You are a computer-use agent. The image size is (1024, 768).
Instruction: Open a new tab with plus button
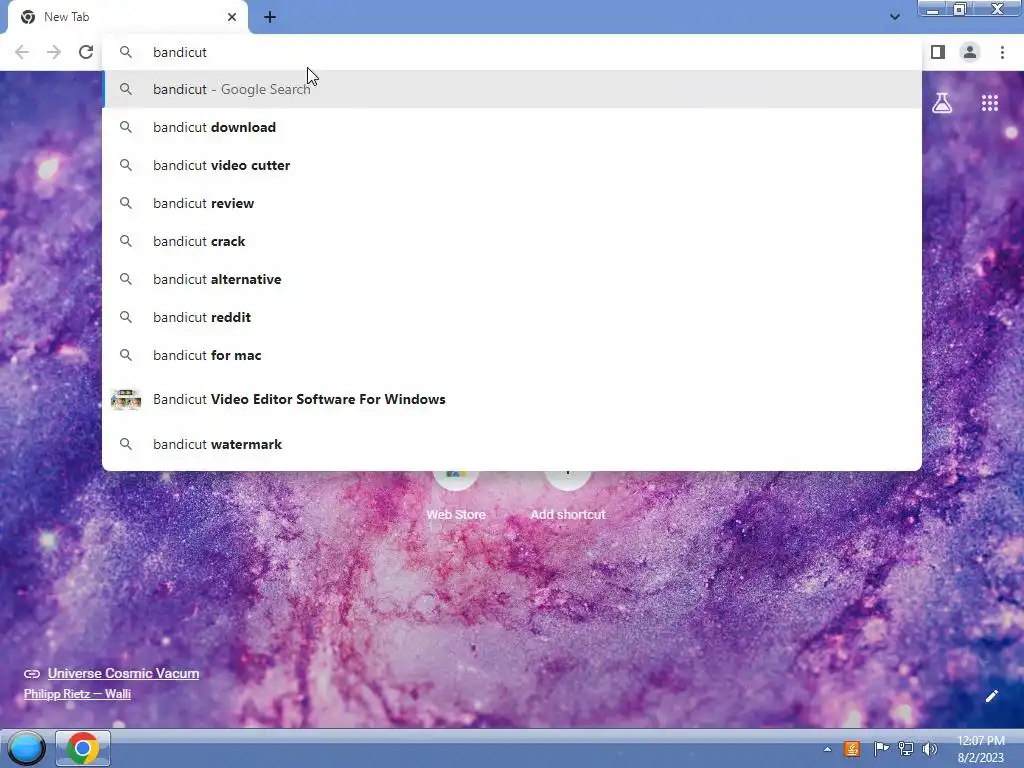point(270,17)
